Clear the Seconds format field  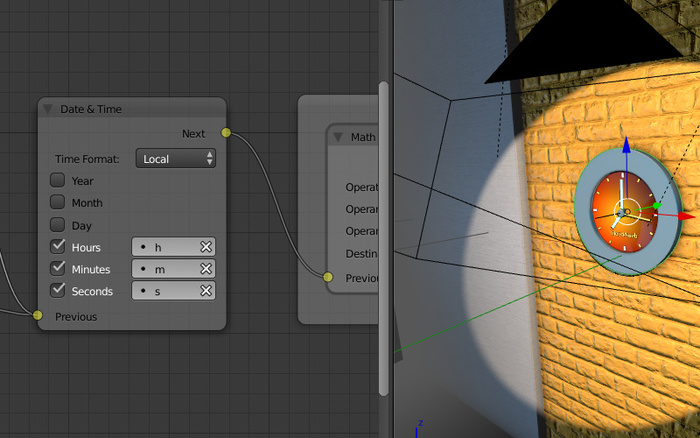206,291
